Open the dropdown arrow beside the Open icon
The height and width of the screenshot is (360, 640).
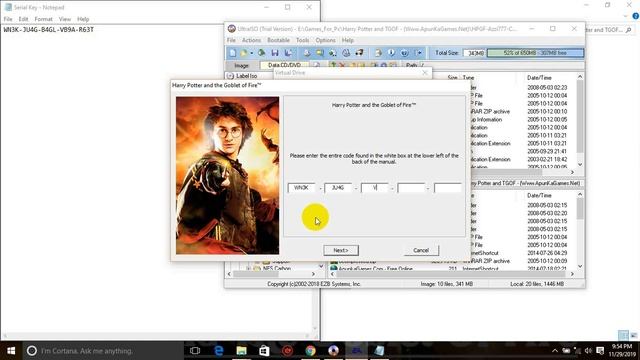pyautogui.click(x=251, y=53)
